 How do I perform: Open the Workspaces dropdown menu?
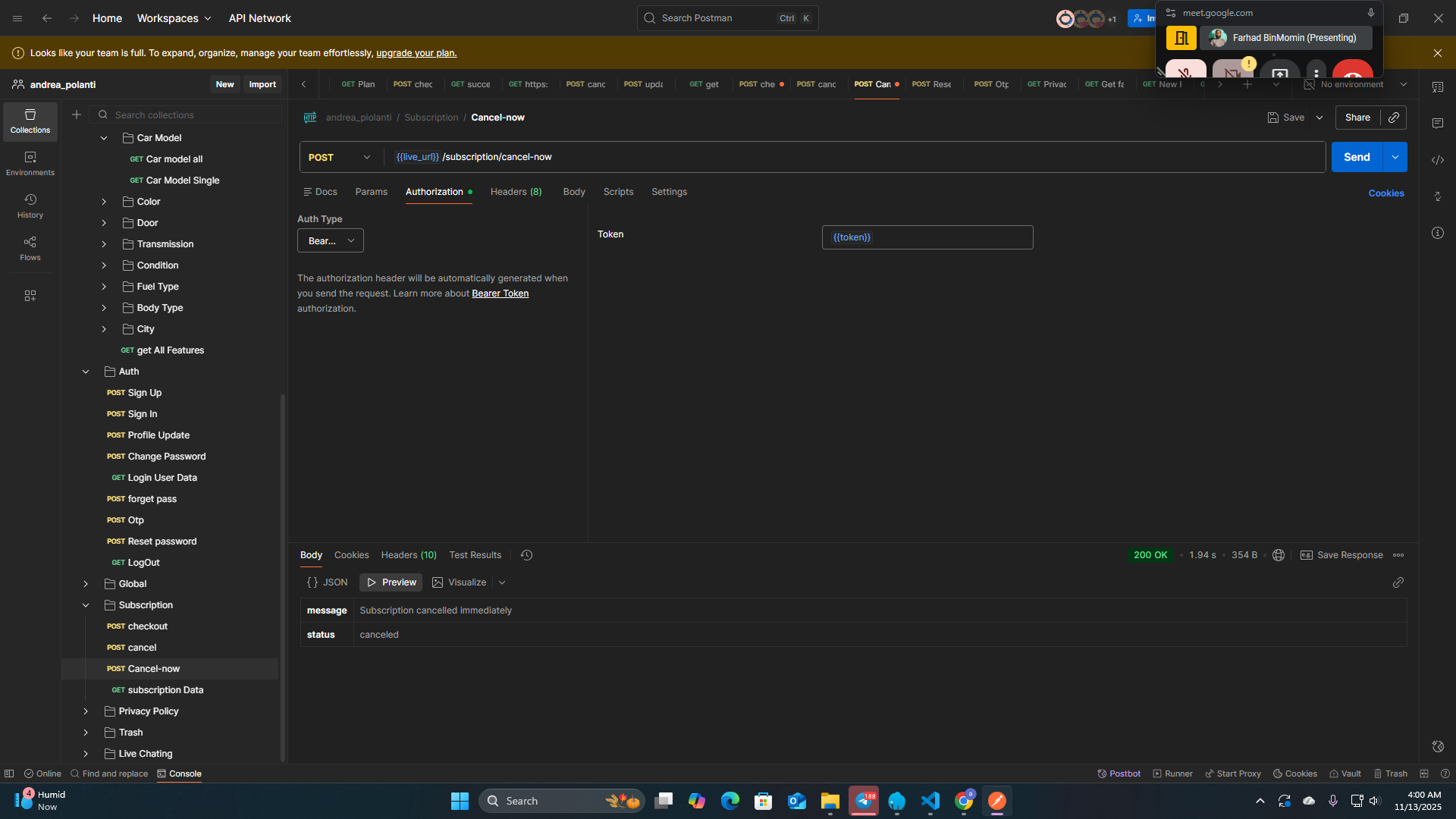coord(174,18)
